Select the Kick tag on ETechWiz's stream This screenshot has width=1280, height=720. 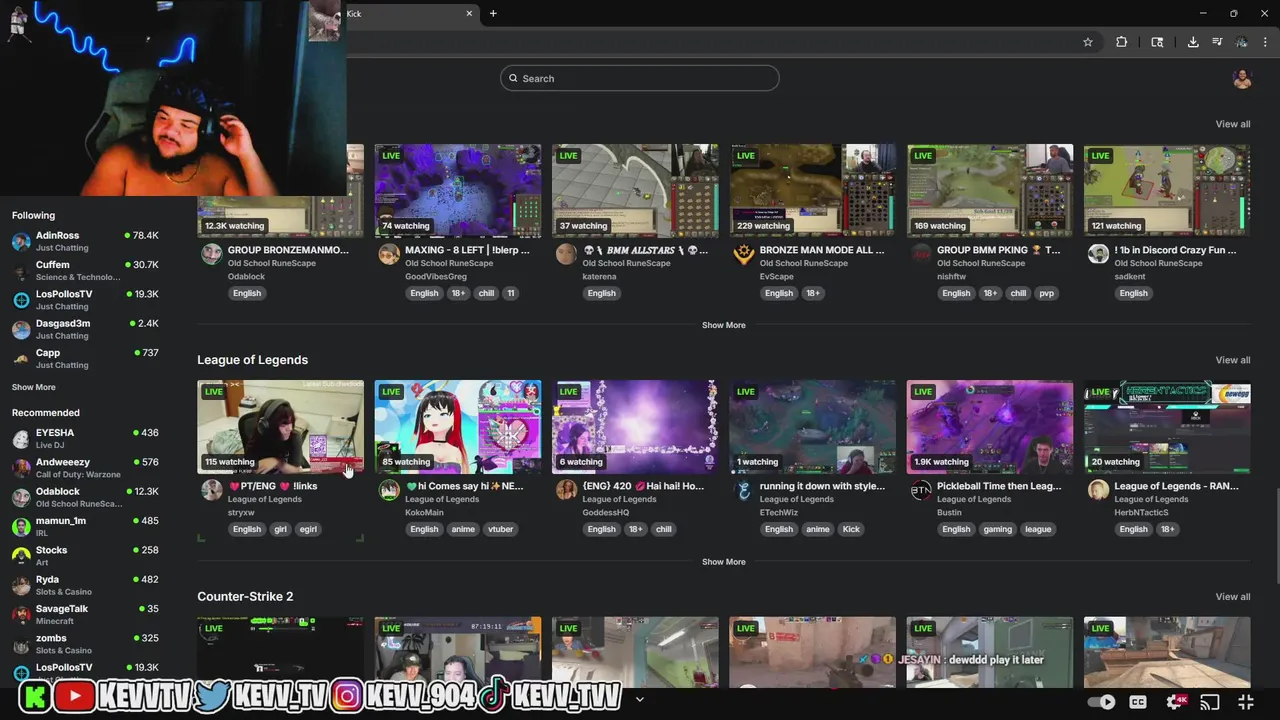point(851,529)
